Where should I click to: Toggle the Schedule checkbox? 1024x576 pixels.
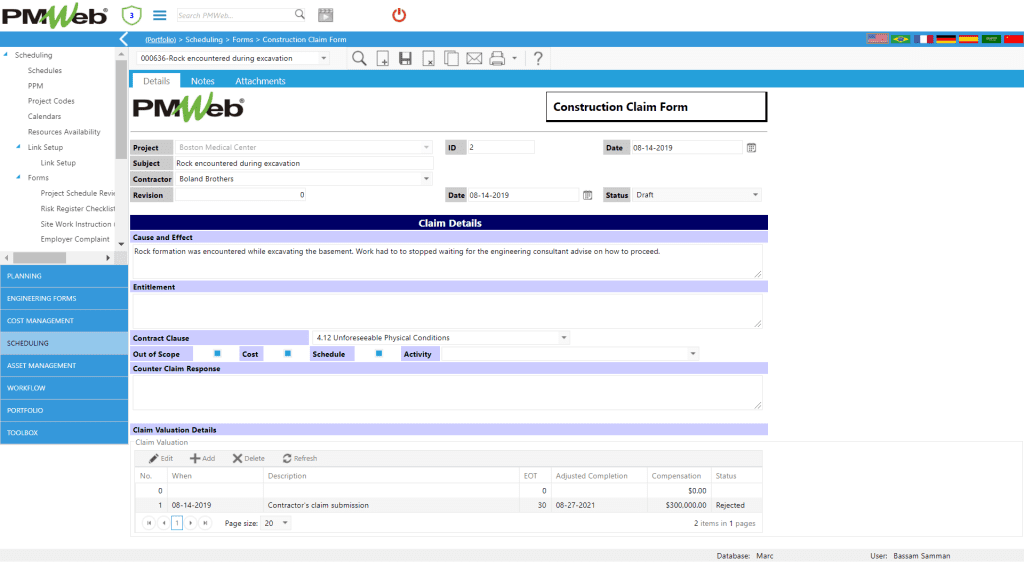(x=379, y=353)
